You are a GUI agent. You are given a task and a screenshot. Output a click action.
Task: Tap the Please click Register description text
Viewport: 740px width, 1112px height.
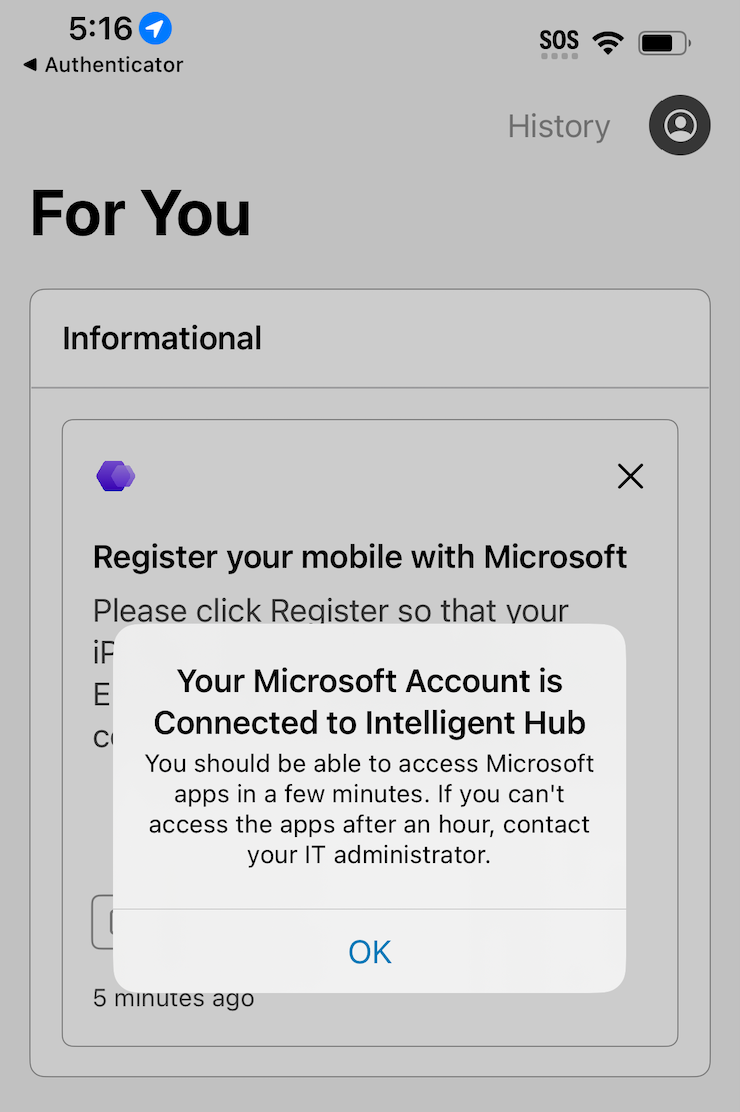330,610
